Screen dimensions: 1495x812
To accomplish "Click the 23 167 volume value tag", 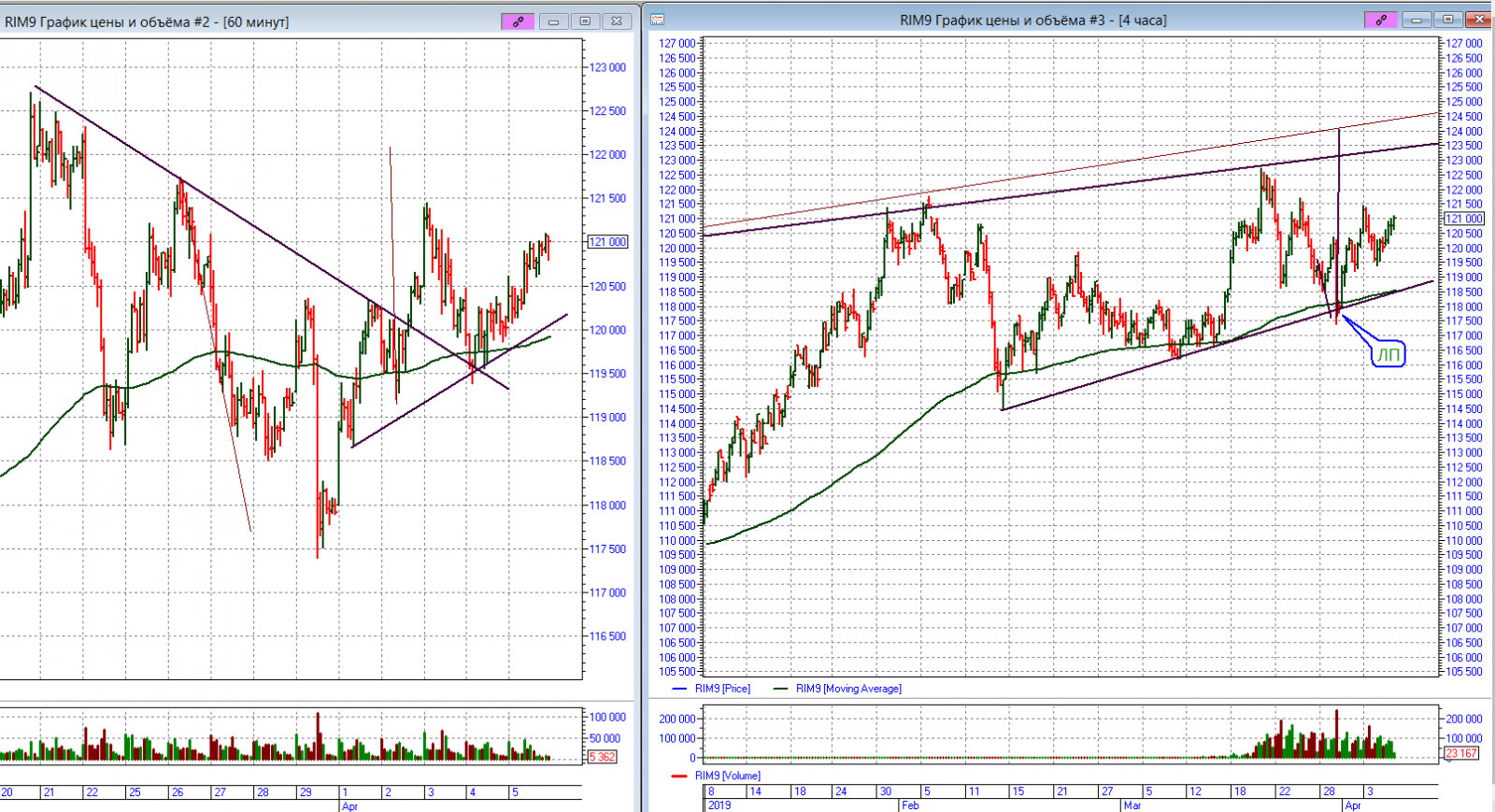I will 1462,753.
